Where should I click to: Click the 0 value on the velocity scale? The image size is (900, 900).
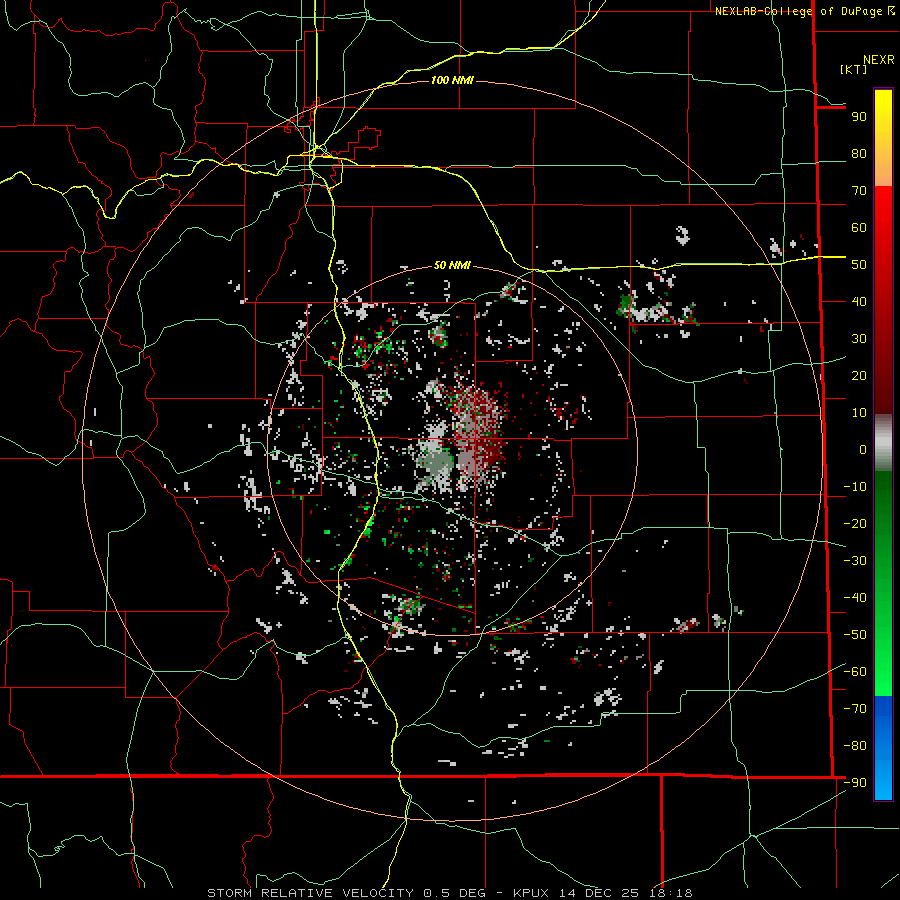[x=863, y=449]
